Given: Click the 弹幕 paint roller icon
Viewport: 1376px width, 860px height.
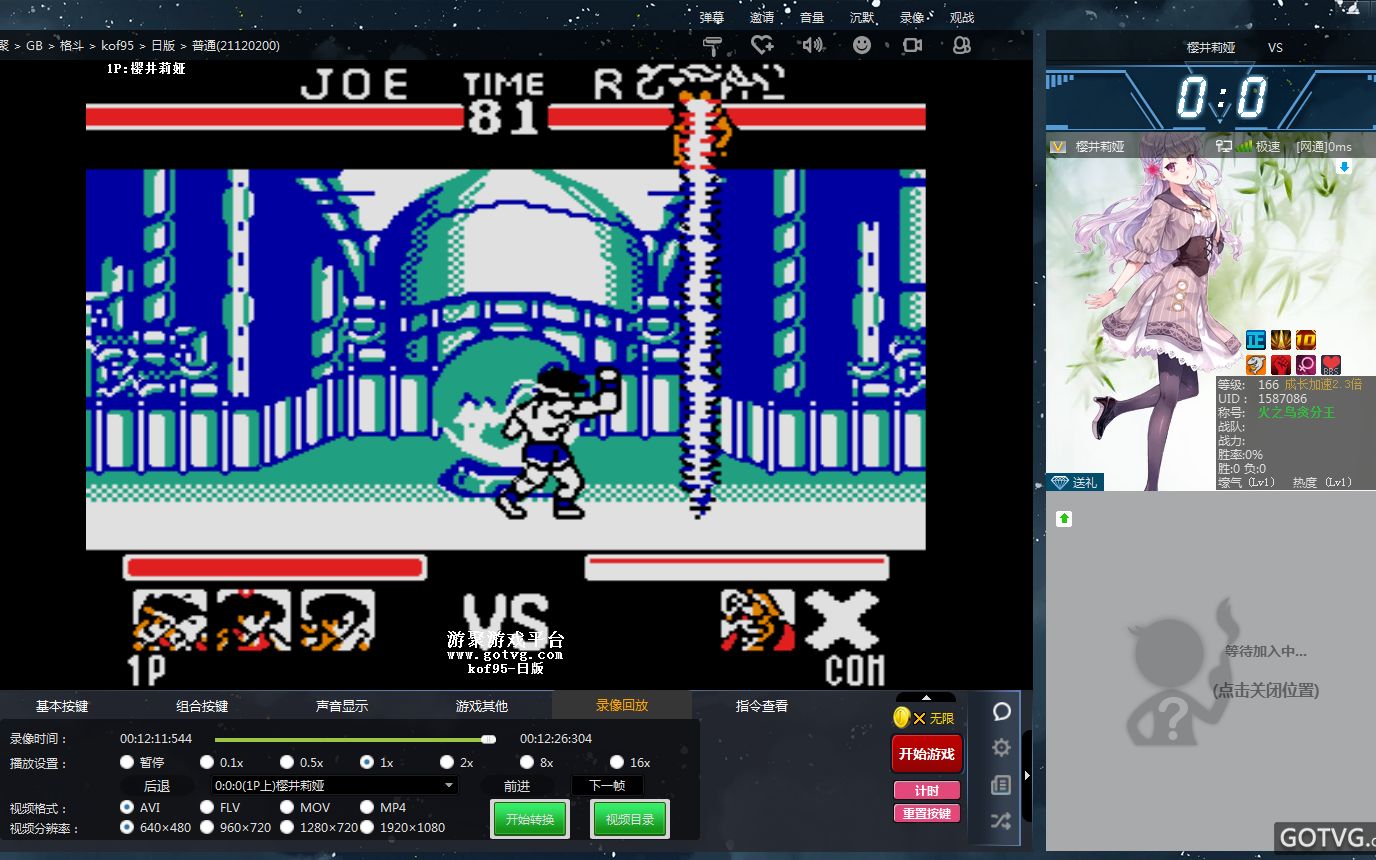Looking at the screenshot, I should point(712,45).
